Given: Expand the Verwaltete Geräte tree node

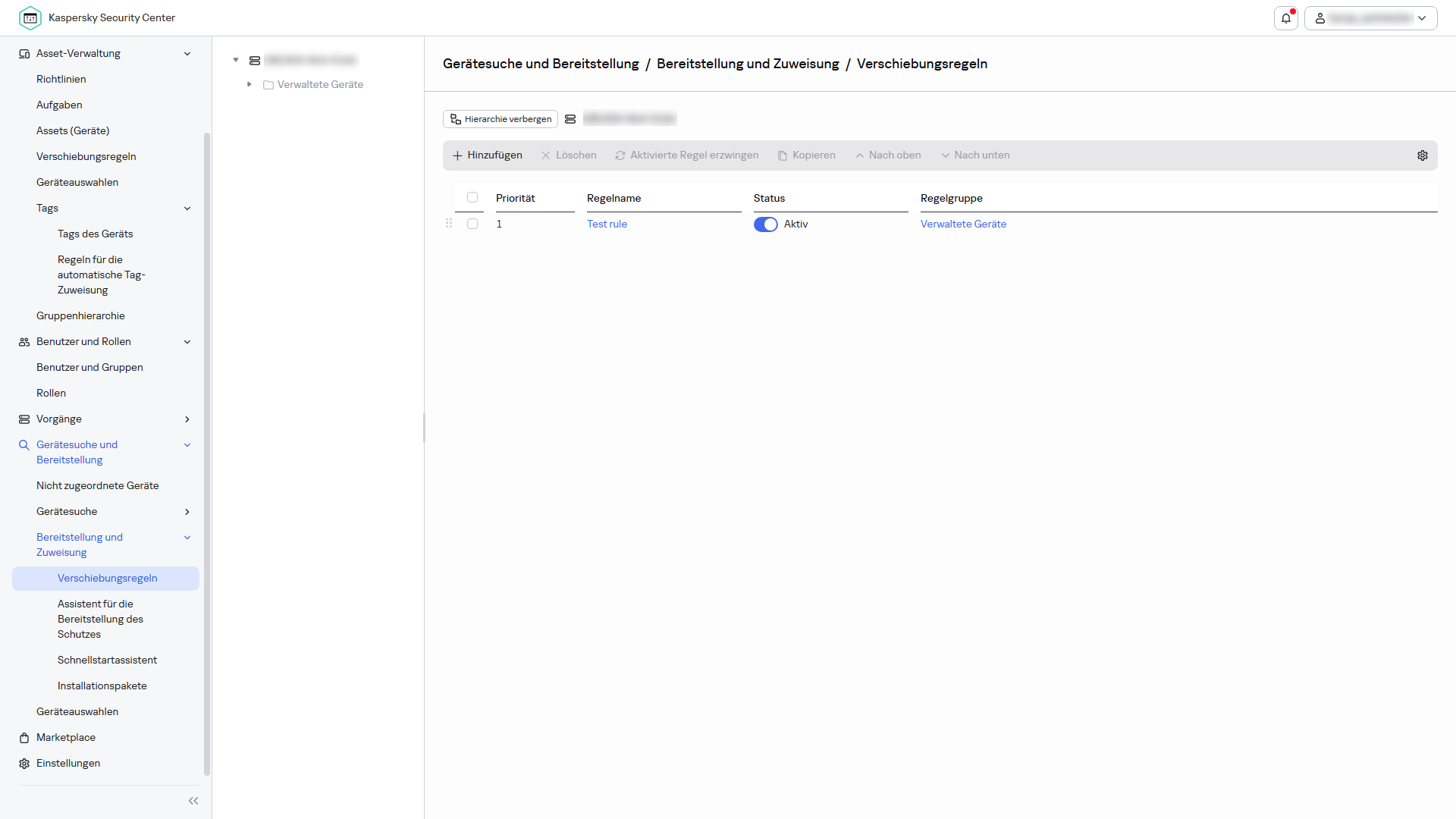Looking at the screenshot, I should 249,84.
